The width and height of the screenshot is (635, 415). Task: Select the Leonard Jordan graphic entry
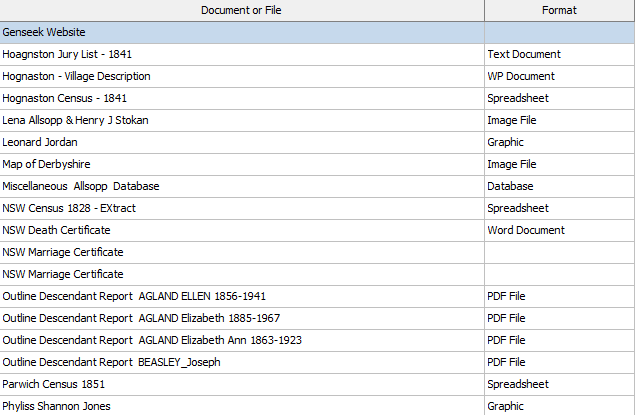40,142
